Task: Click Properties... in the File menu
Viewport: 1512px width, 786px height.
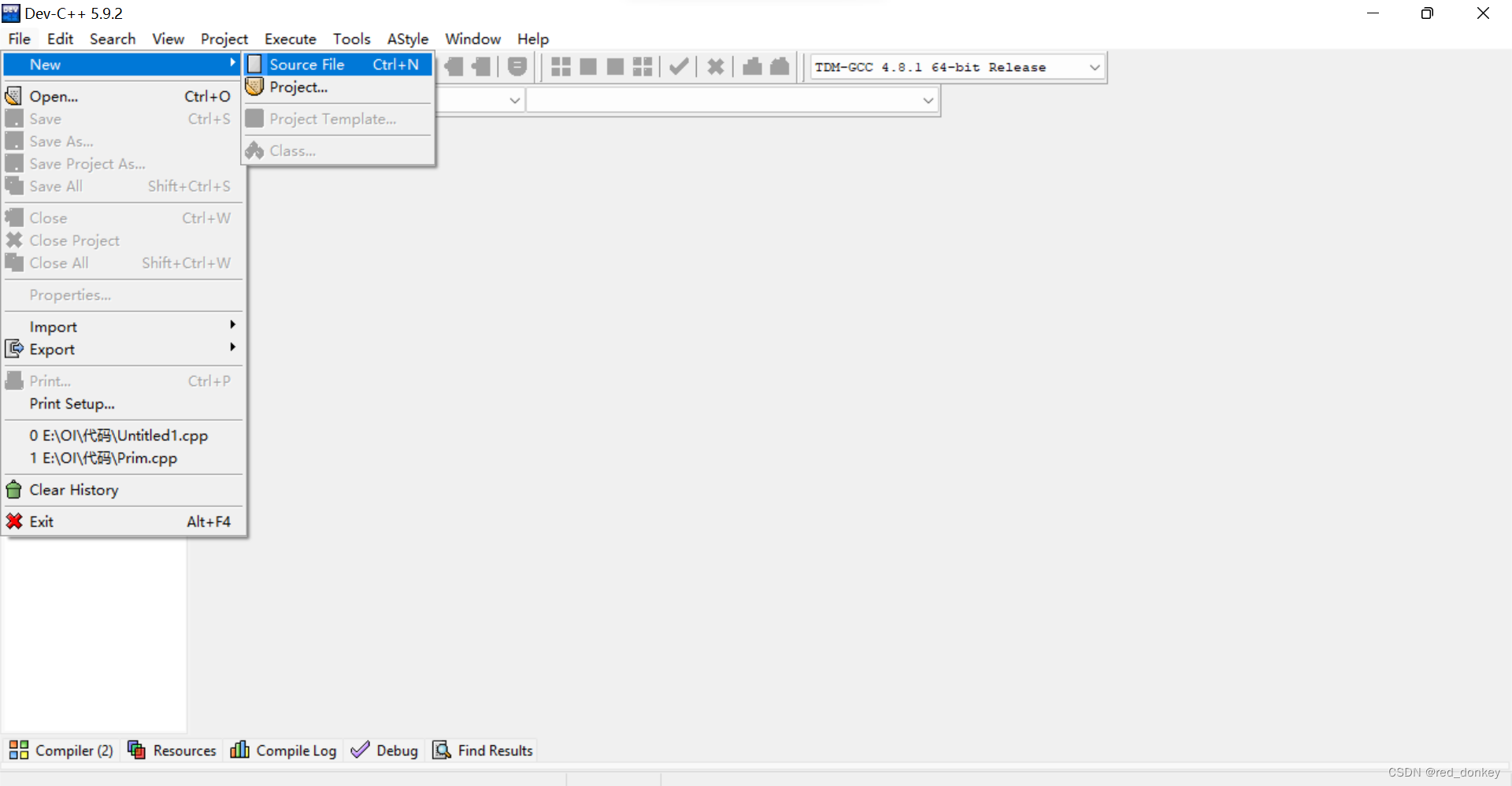Action: tap(123, 295)
